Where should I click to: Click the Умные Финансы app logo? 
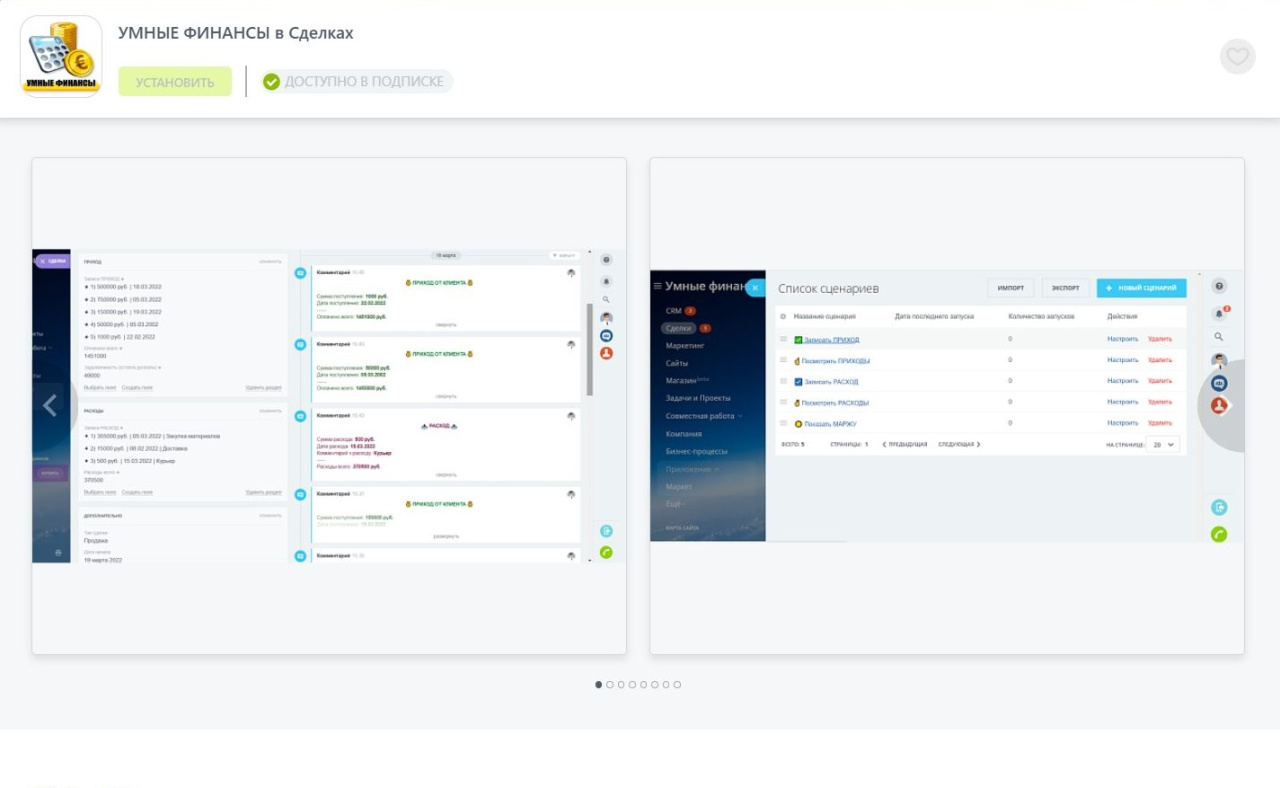[61, 56]
